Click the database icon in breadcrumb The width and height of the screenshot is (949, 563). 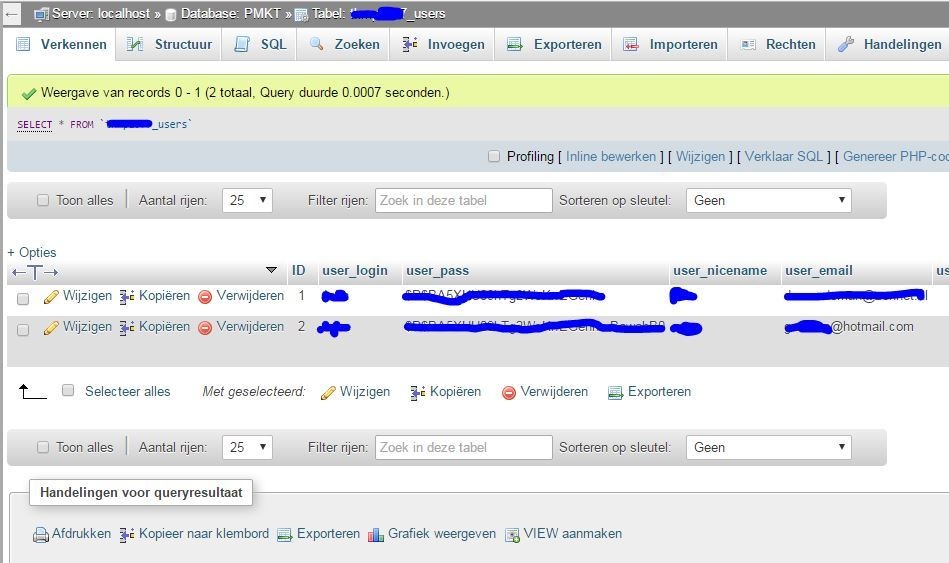tap(171, 15)
